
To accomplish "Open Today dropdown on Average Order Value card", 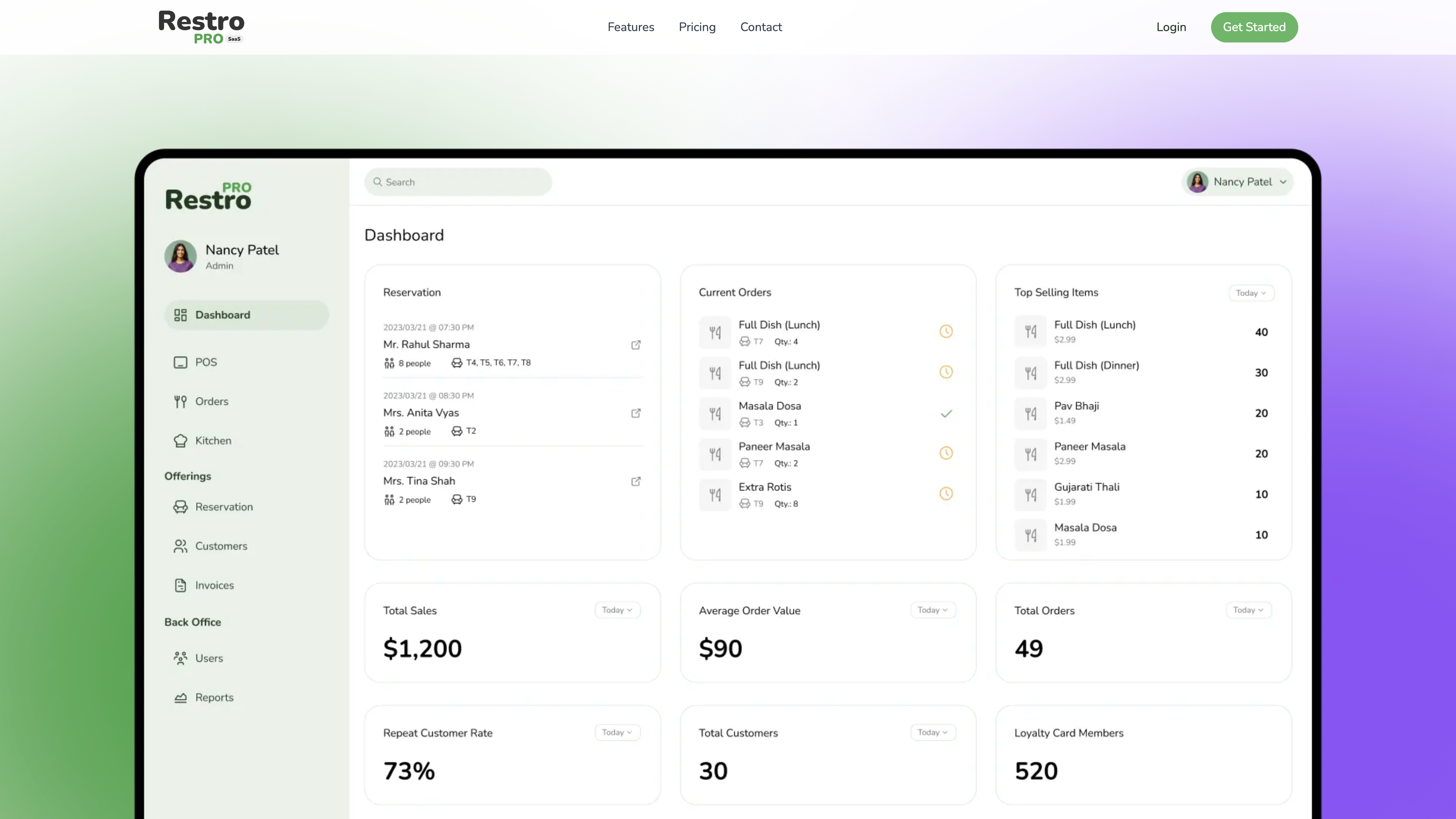I will click(933, 610).
